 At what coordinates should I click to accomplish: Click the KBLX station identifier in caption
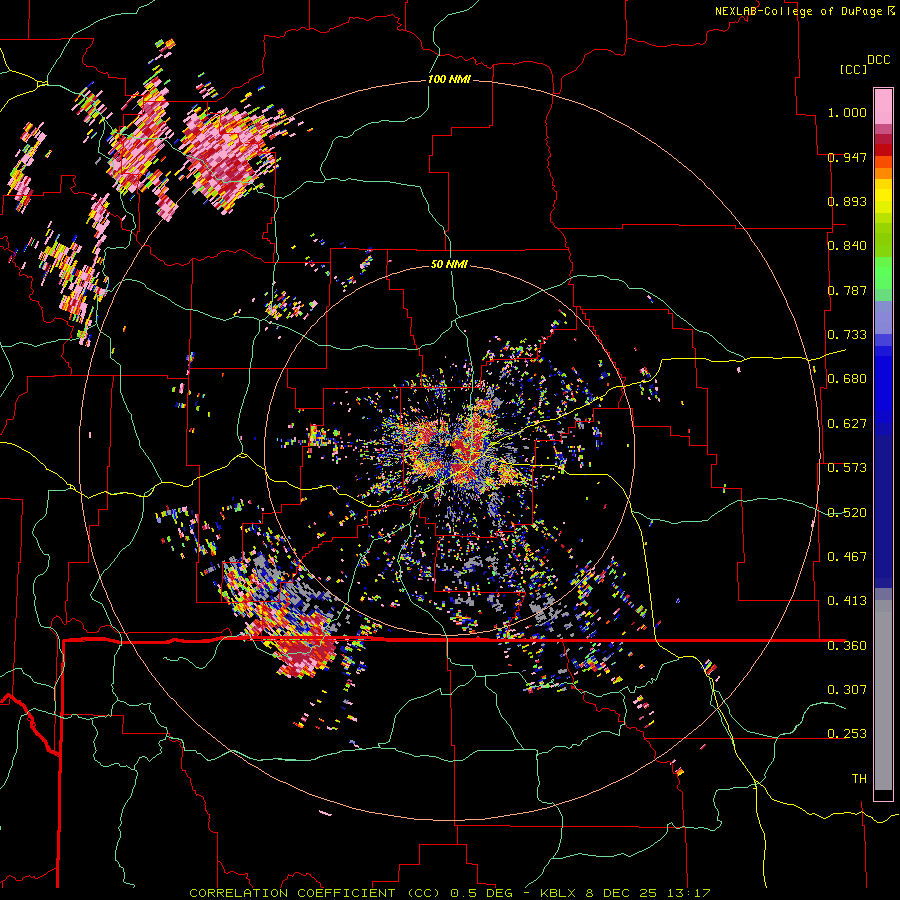(x=558, y=893)
